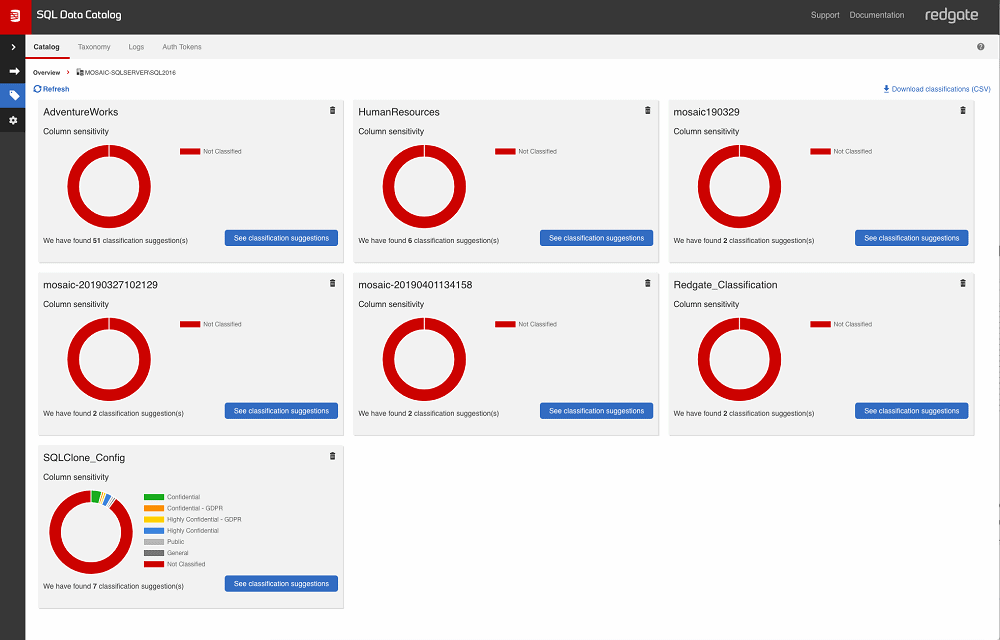The height and width of the screenshot is (640, 1000).
Task: Click the MOSAIC-SQLSERVER\SQL2016 breadcrumb text
Action: point(130,73)
